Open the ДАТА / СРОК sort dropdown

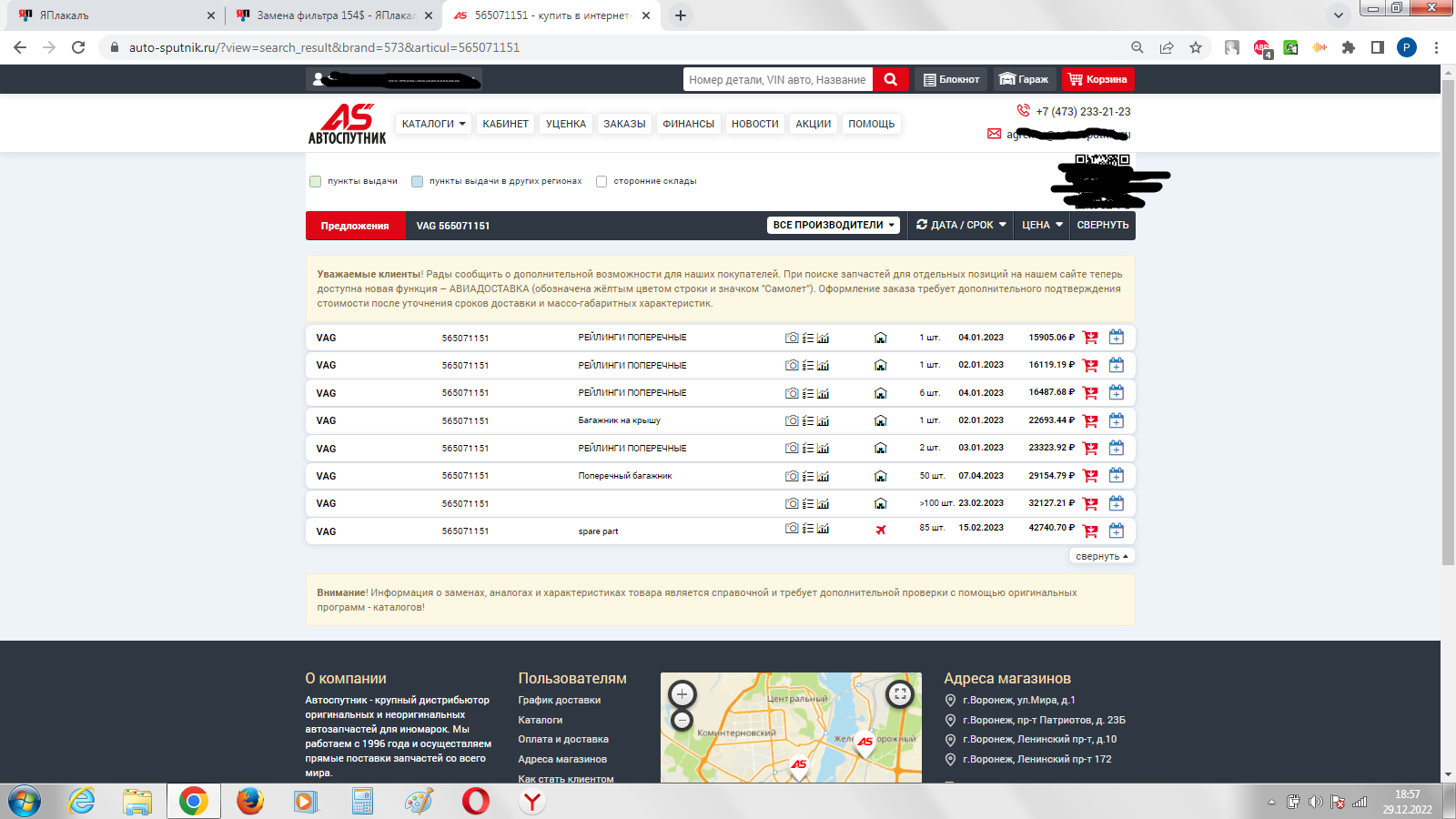961,225
